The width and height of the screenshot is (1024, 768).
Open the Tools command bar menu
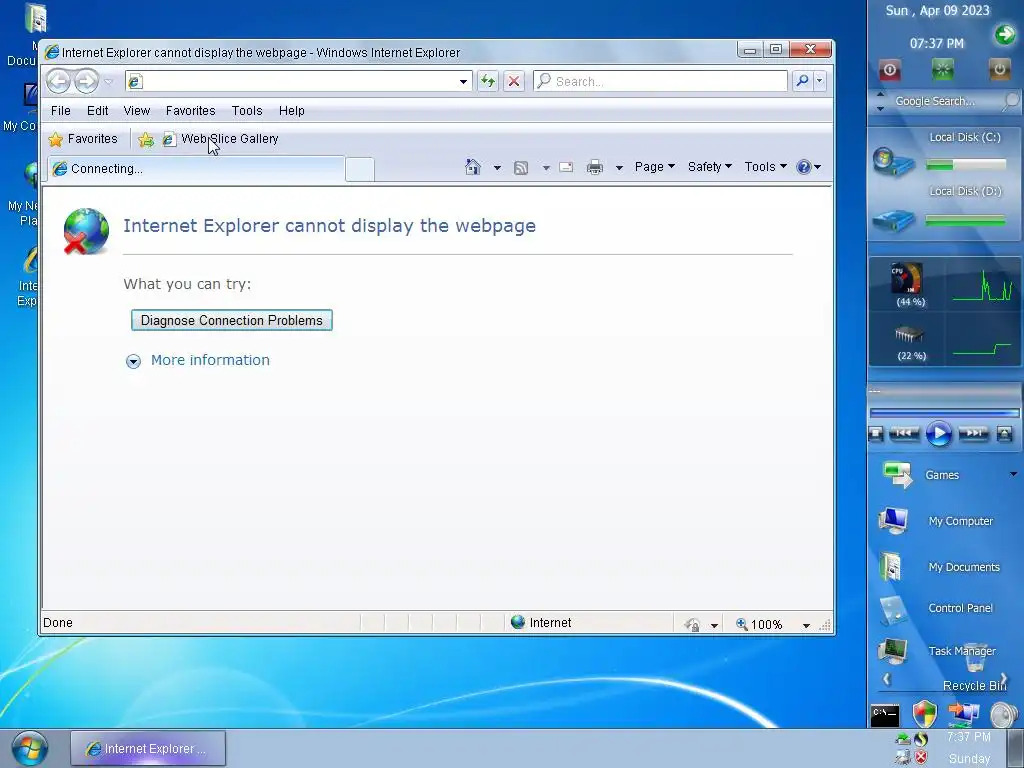point(765,167)
